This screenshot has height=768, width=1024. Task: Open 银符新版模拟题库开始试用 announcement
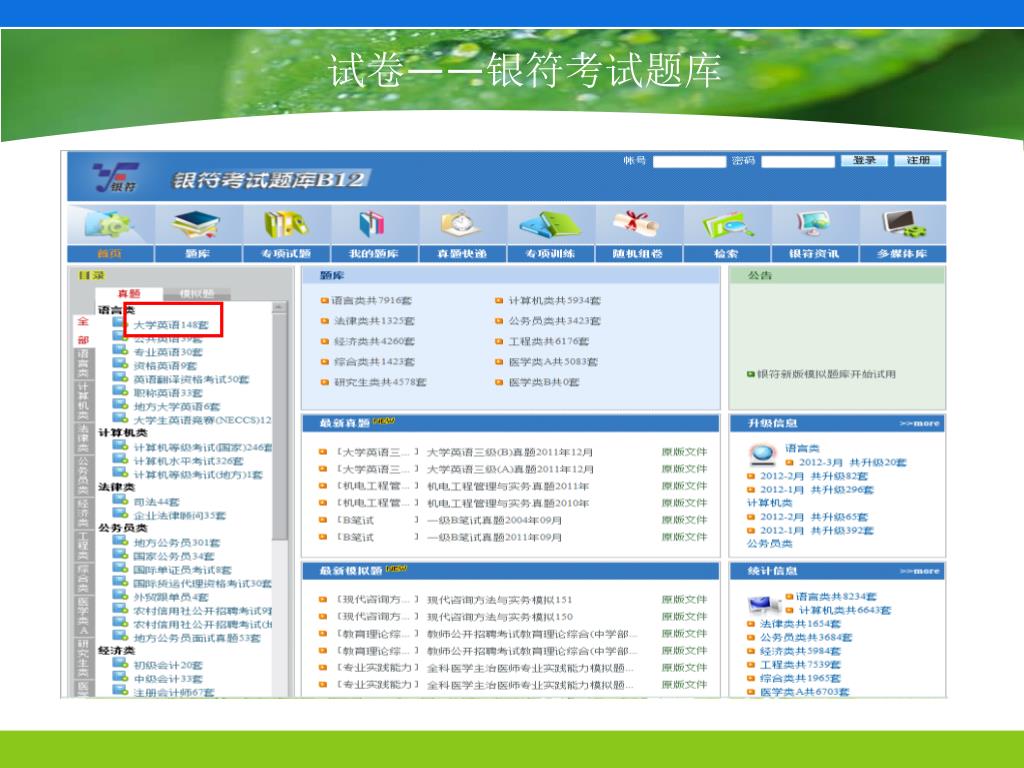click(x=826, y=374)
